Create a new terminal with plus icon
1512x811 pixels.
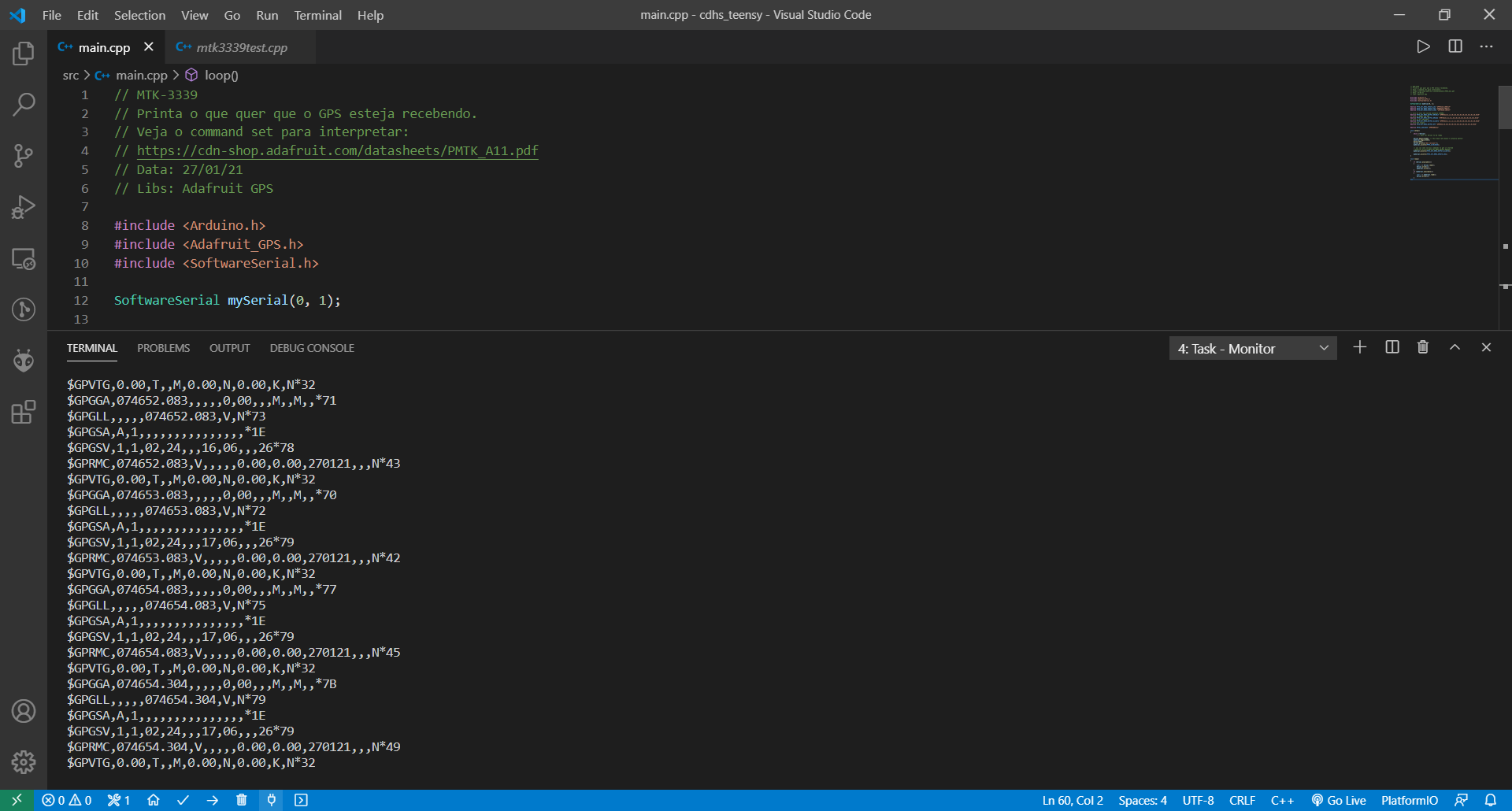[1360, 347]
